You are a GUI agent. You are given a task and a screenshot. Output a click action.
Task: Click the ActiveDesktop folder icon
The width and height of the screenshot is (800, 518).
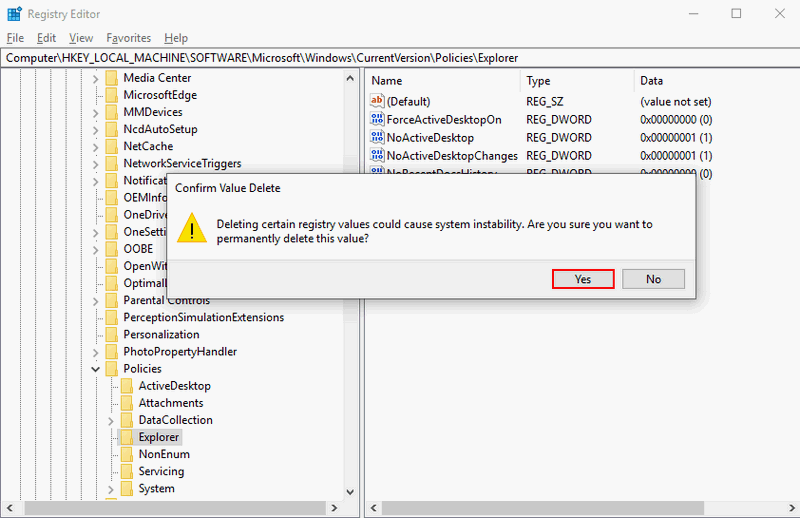tap(127, 386)
